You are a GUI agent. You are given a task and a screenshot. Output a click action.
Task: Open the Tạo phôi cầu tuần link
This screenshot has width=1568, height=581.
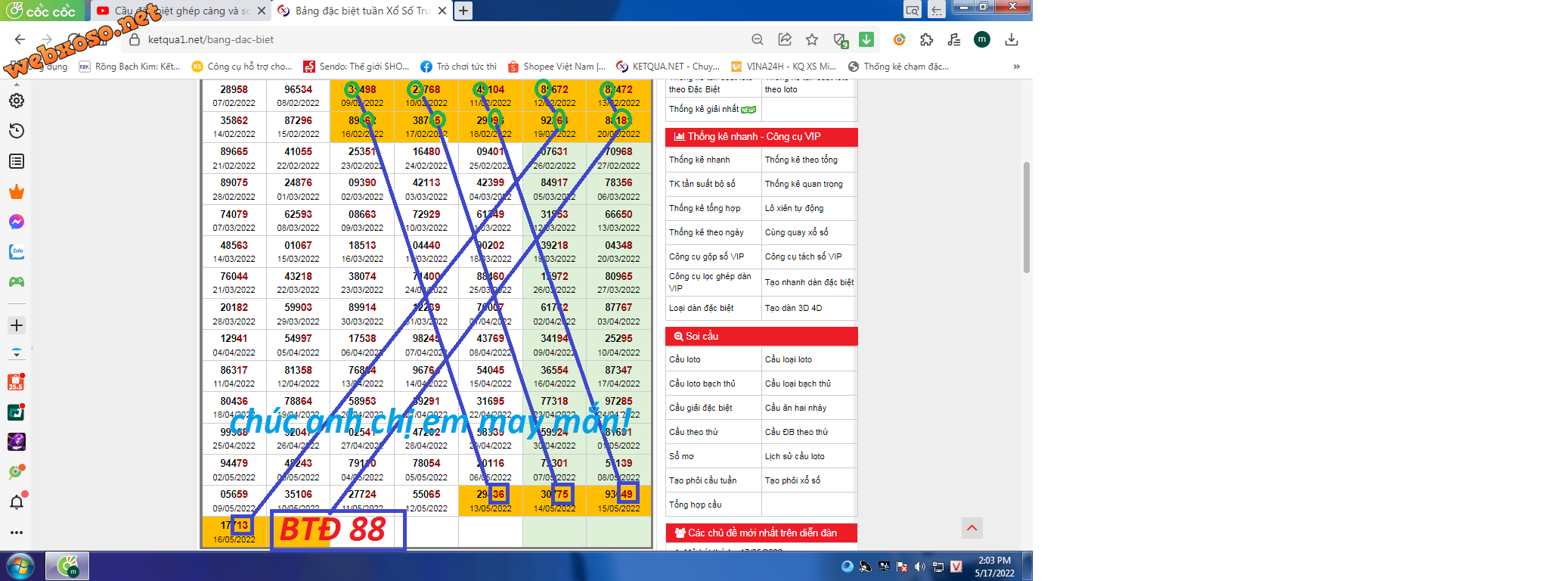702,480
